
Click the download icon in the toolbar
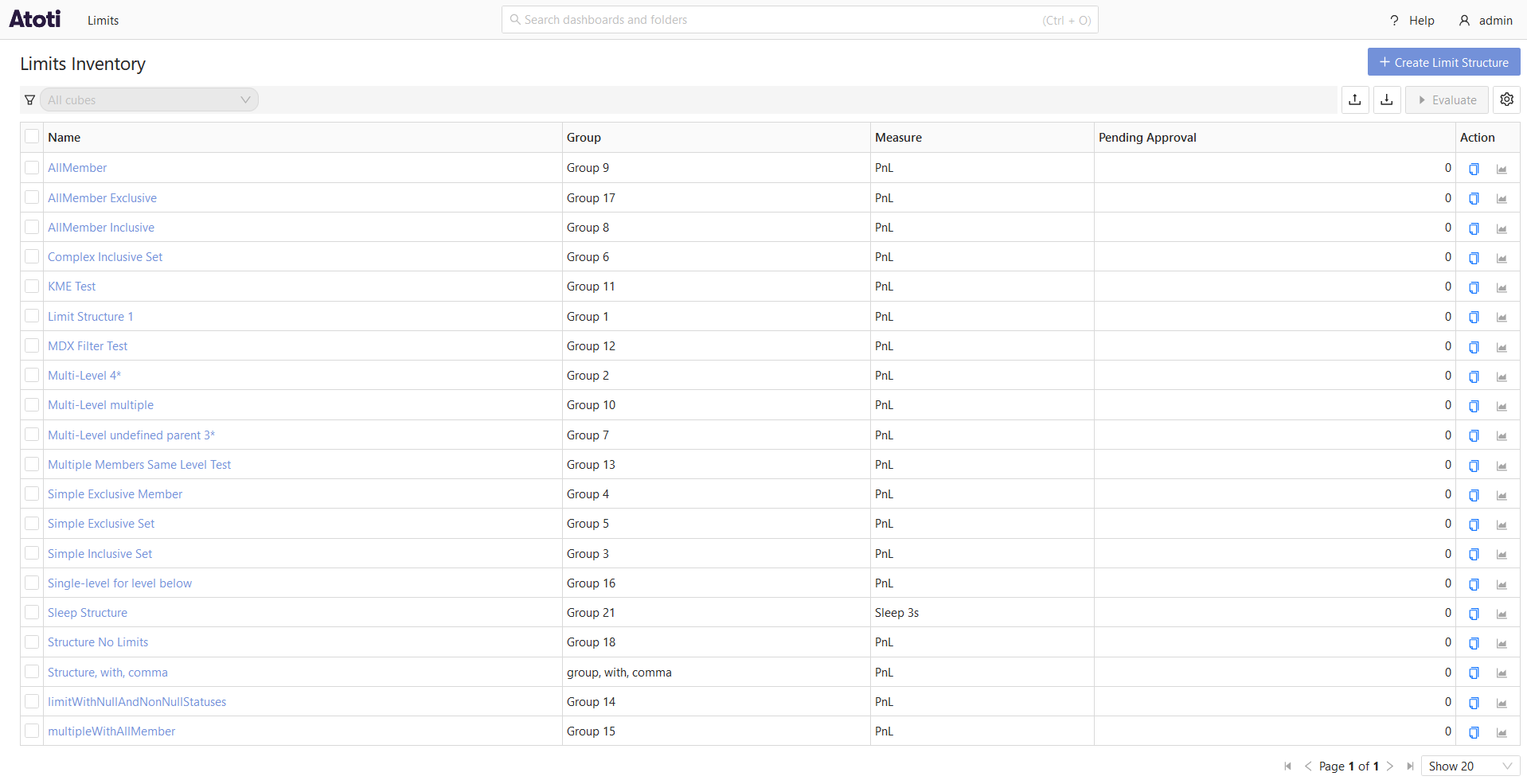coord(1386,99)
